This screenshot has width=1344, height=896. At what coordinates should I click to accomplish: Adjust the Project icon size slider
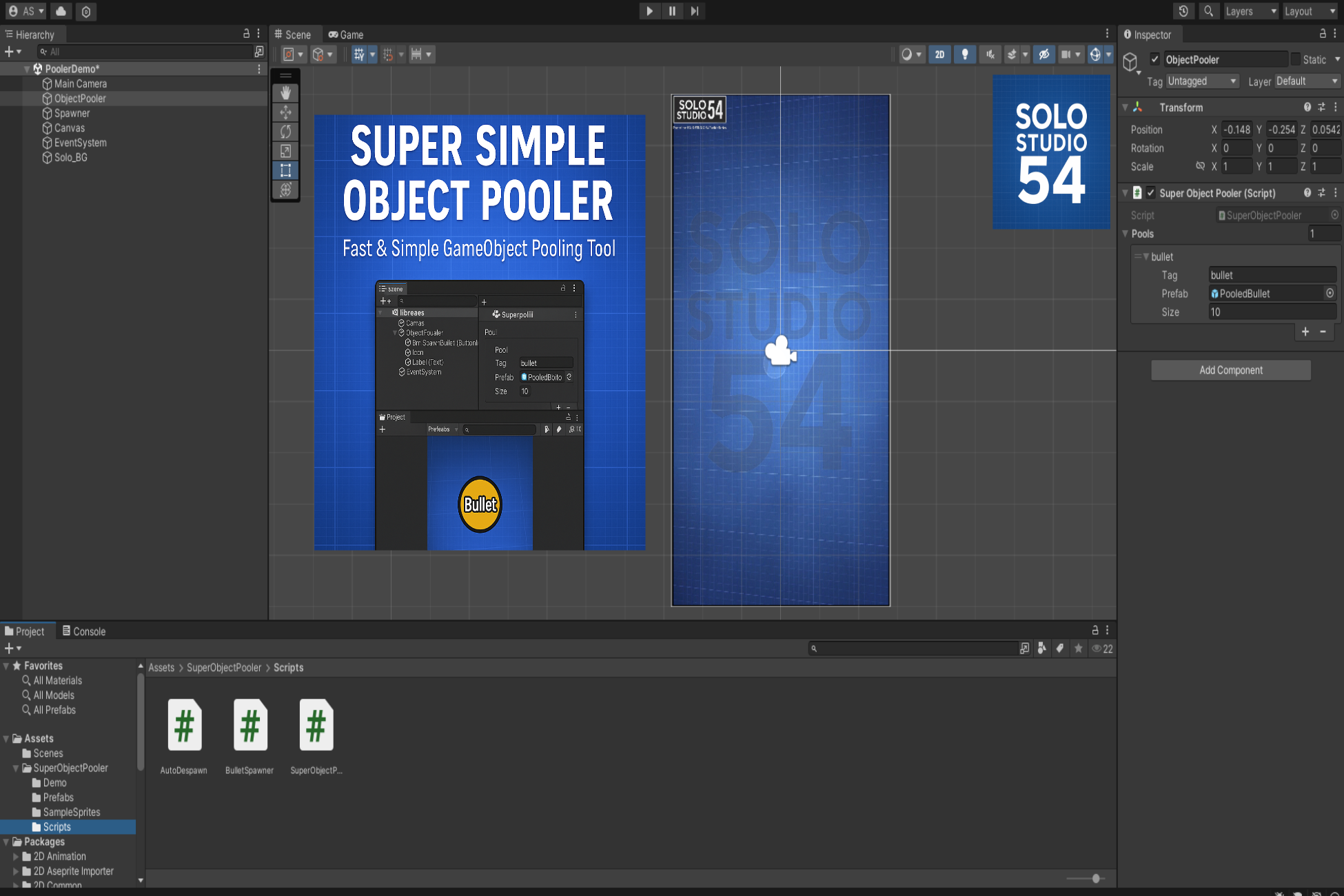(x=1095, y=878)
